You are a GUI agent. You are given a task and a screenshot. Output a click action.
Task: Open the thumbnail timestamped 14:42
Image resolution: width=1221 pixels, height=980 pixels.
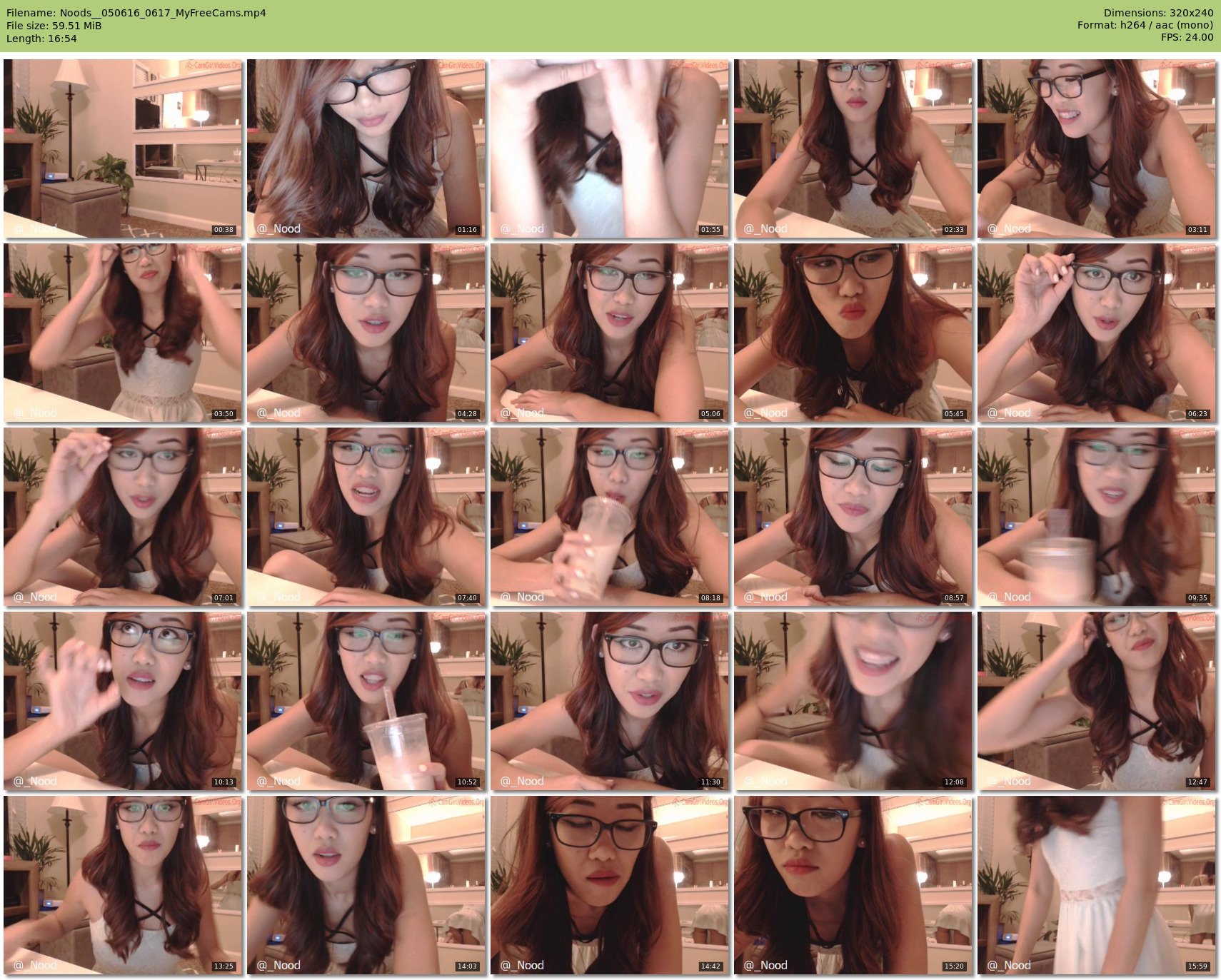click(x=610, y=885)
